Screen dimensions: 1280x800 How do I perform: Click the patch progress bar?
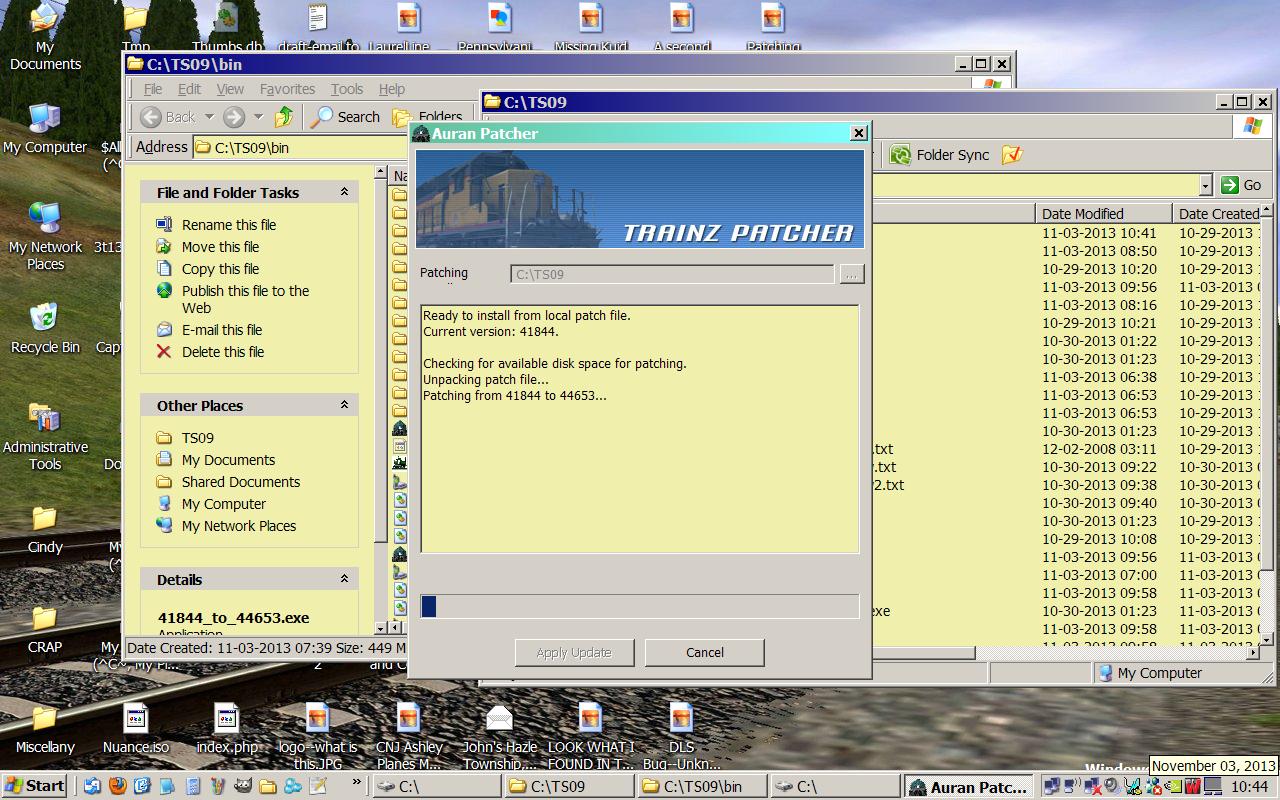(x=640, y=606)
